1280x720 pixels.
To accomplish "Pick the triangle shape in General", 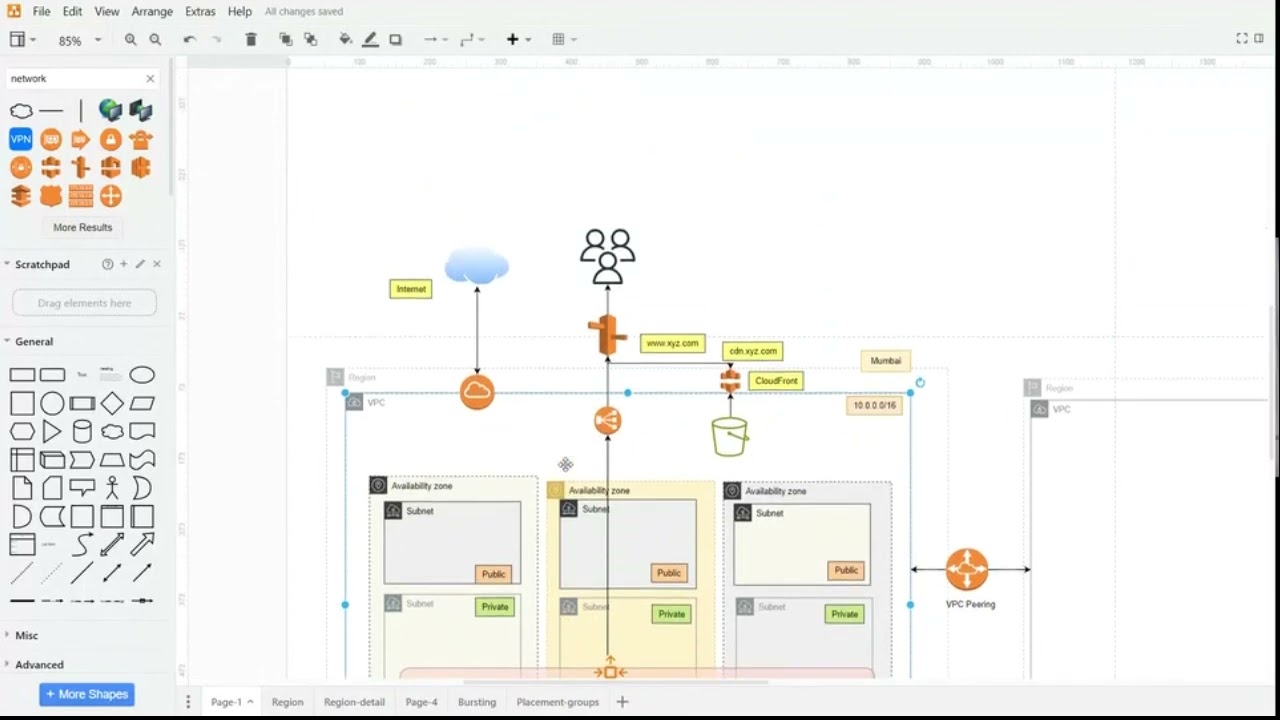I will (52, 432).
